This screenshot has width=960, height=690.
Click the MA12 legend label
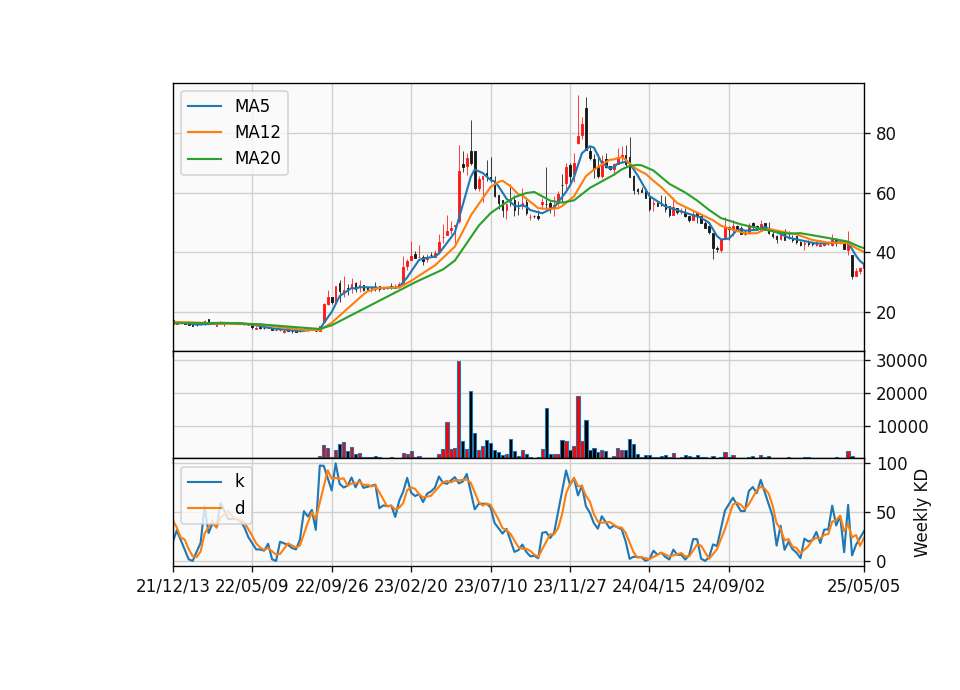[257, 132]
